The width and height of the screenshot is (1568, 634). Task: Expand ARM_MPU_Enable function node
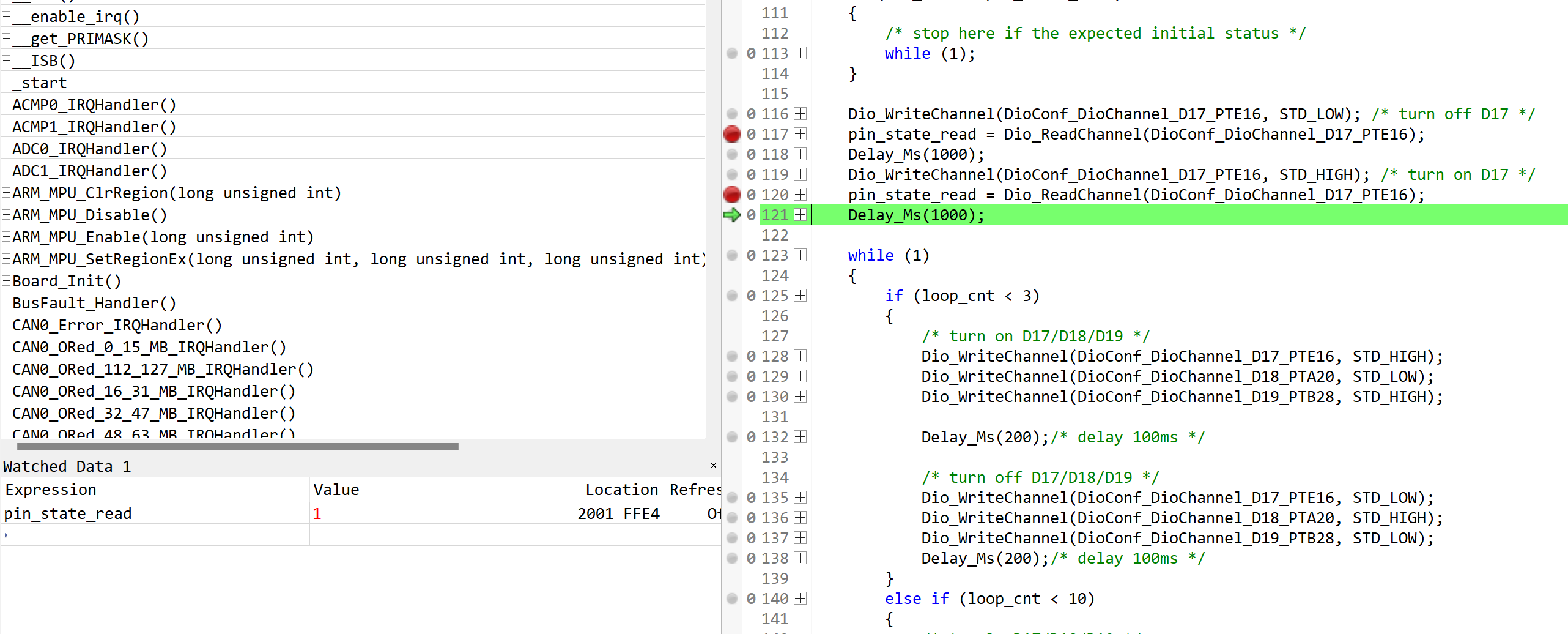point(6,237)
